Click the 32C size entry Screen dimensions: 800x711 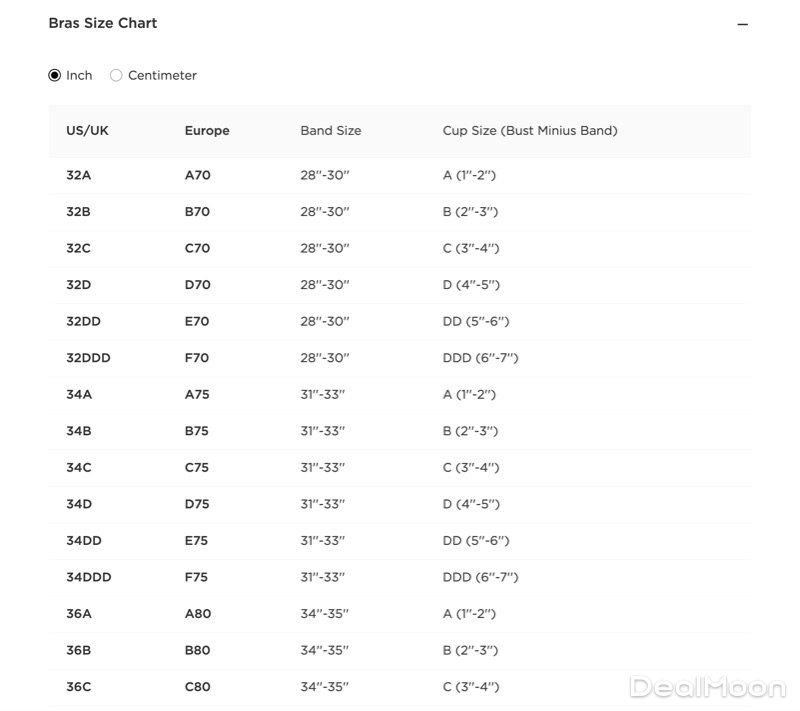[x=79, y=248]
